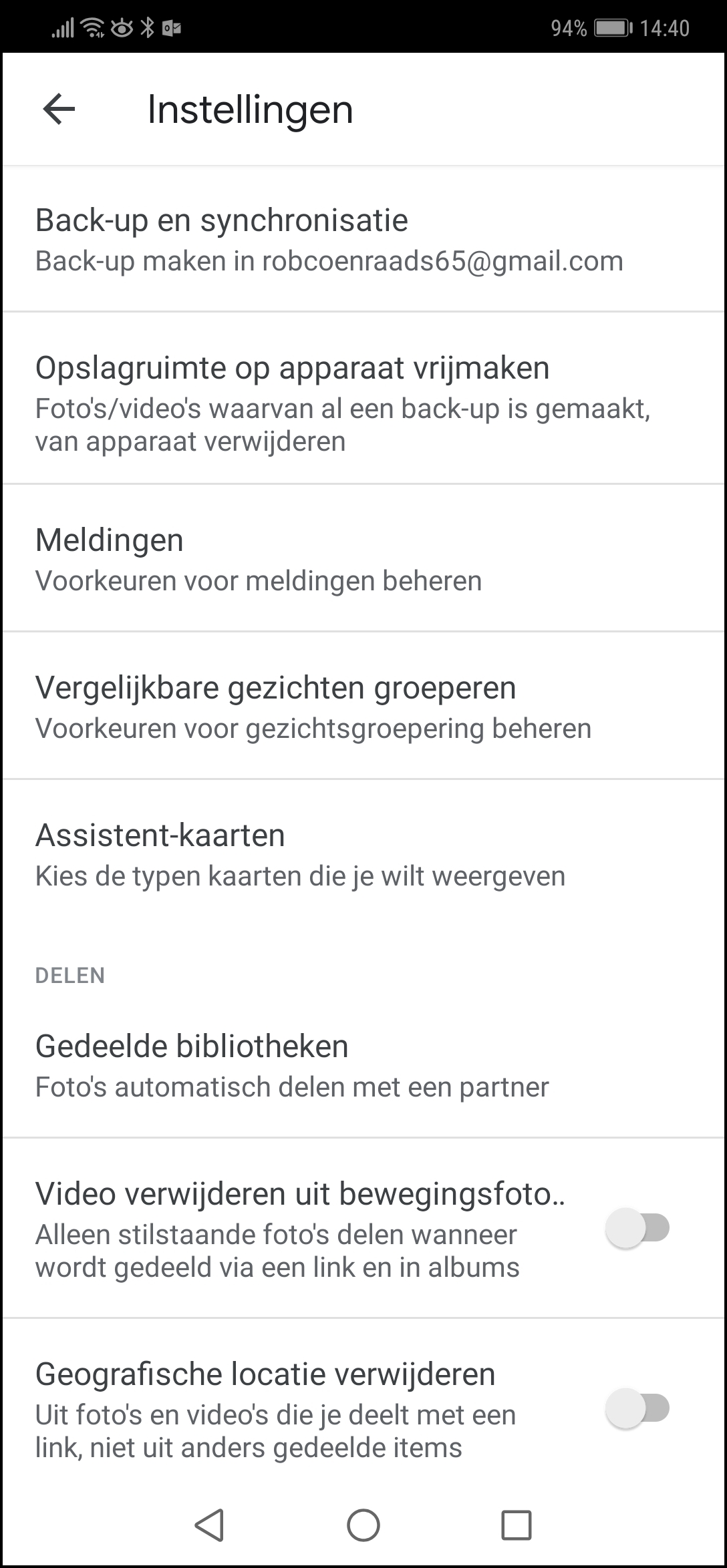Open Meldingen preferences
This screenshot has width=727, height=1568.
point(363,558)
